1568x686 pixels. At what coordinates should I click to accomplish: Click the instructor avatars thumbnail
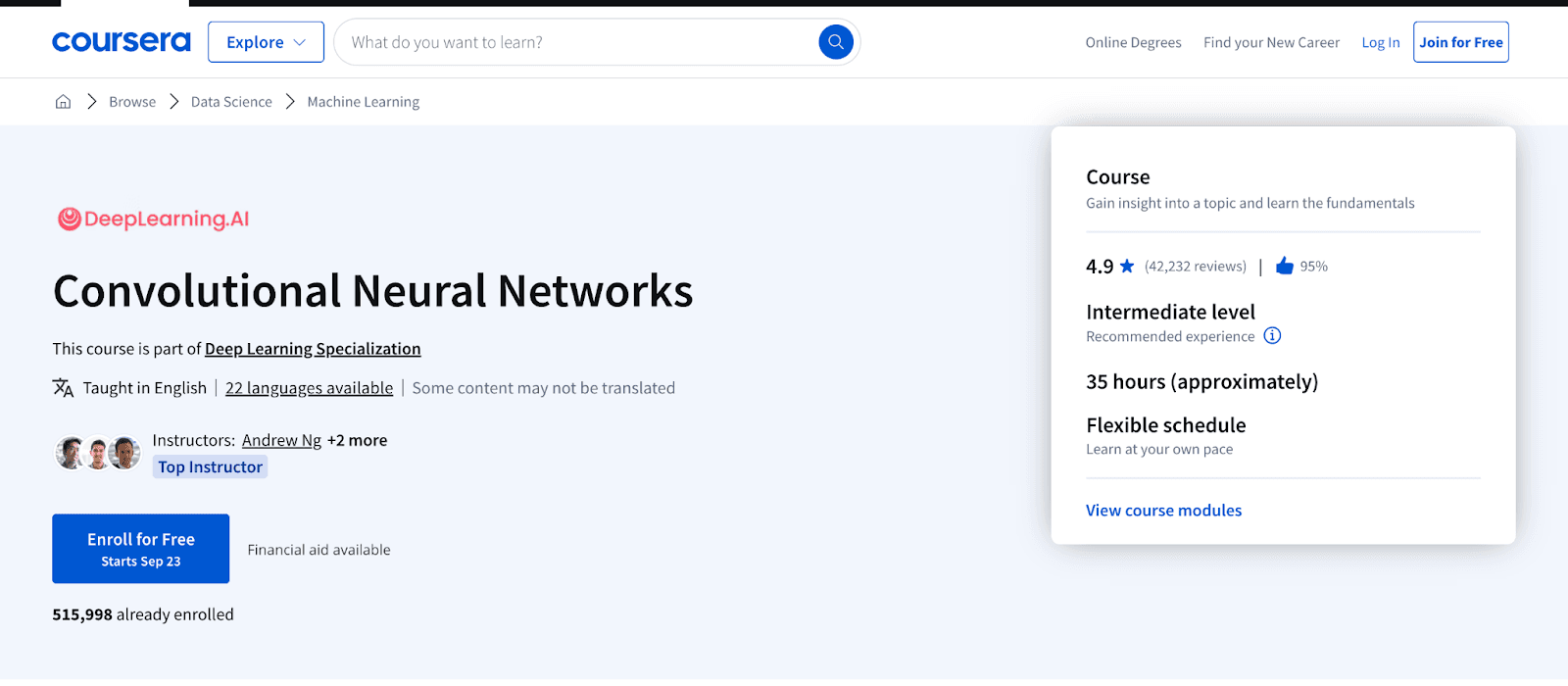97,453
